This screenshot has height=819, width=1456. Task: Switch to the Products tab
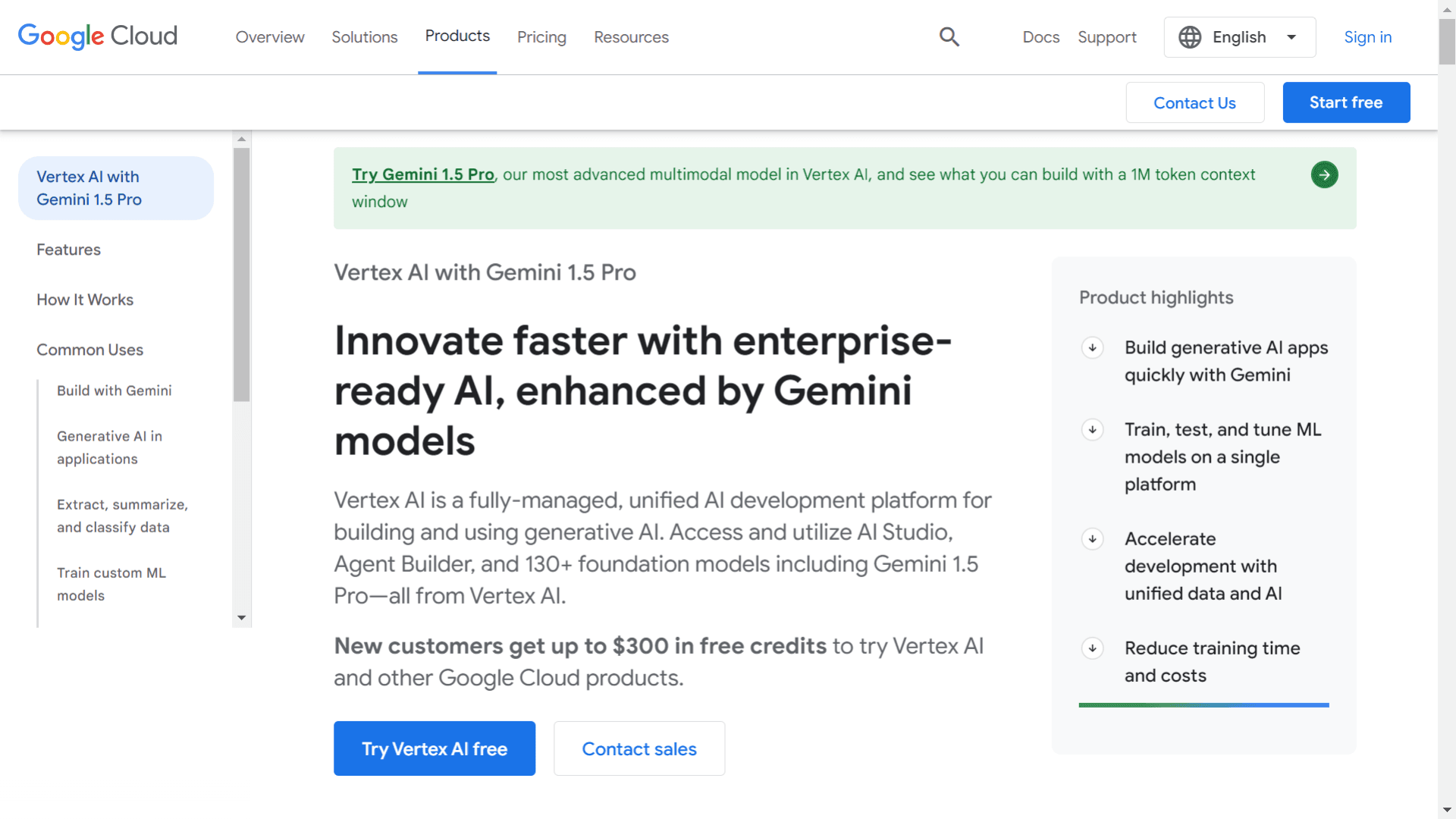click(457, 36)
